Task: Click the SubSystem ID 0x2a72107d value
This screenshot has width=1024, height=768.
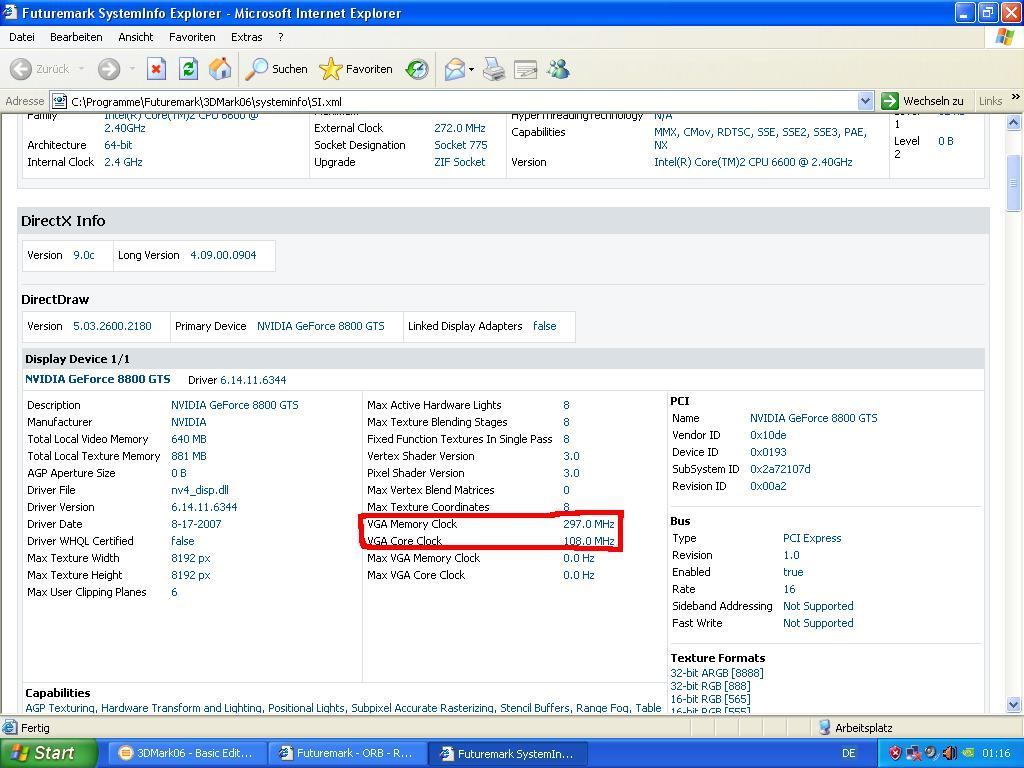Action: pyautogui.click(x=780, y=469)
